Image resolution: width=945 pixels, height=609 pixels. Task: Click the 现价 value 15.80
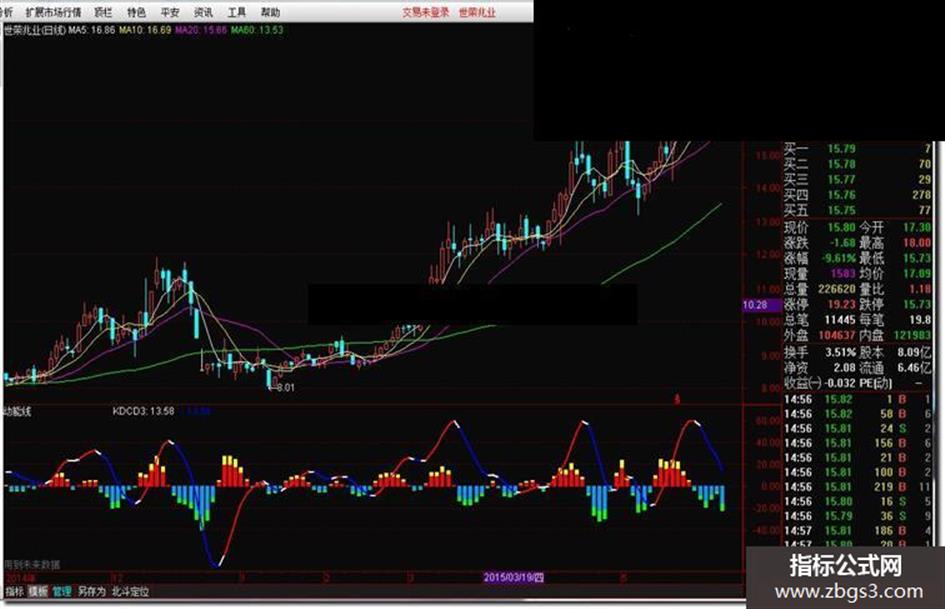841,227
